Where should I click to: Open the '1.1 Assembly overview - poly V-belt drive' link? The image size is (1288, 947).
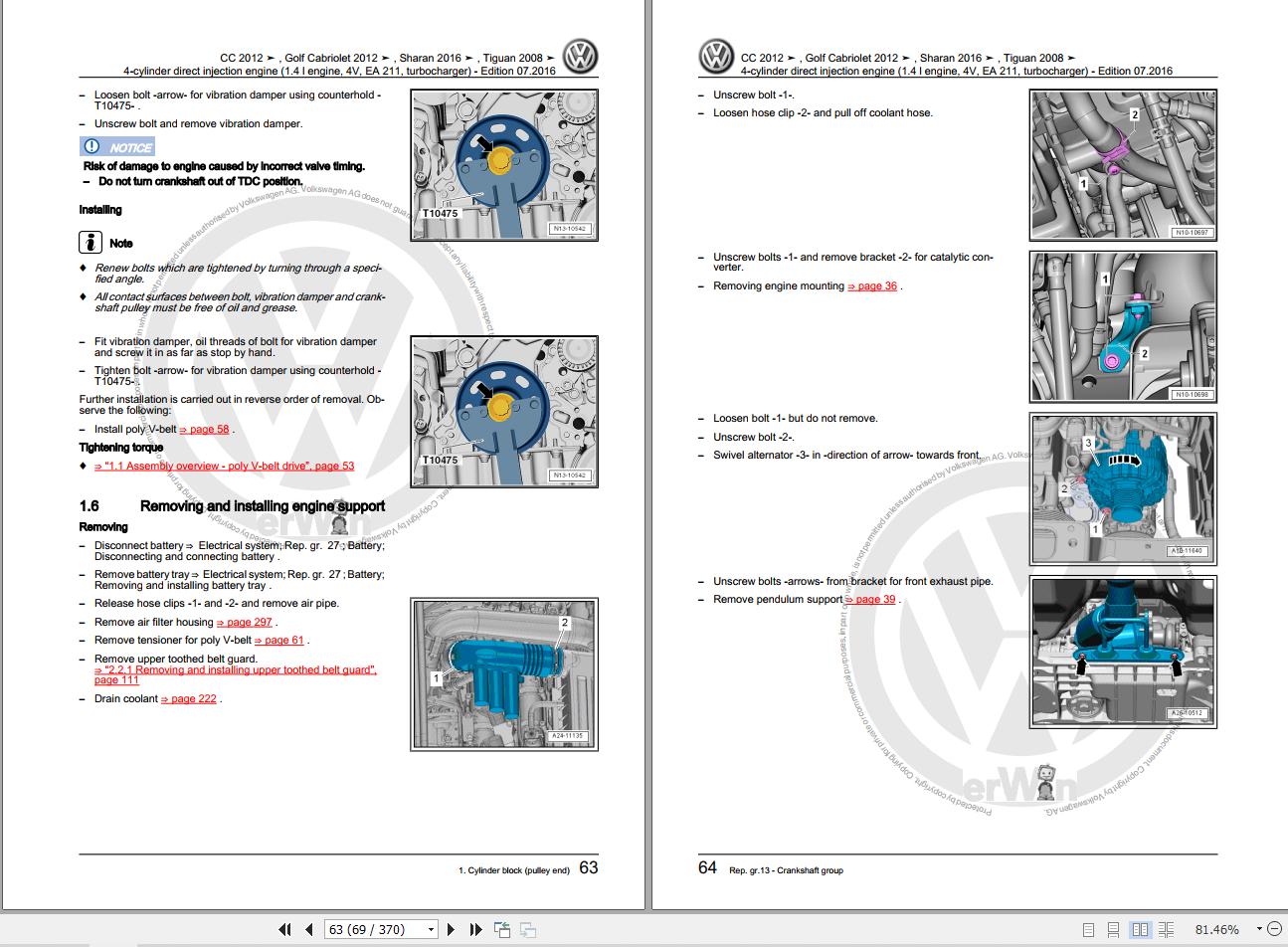click(224, 466)
